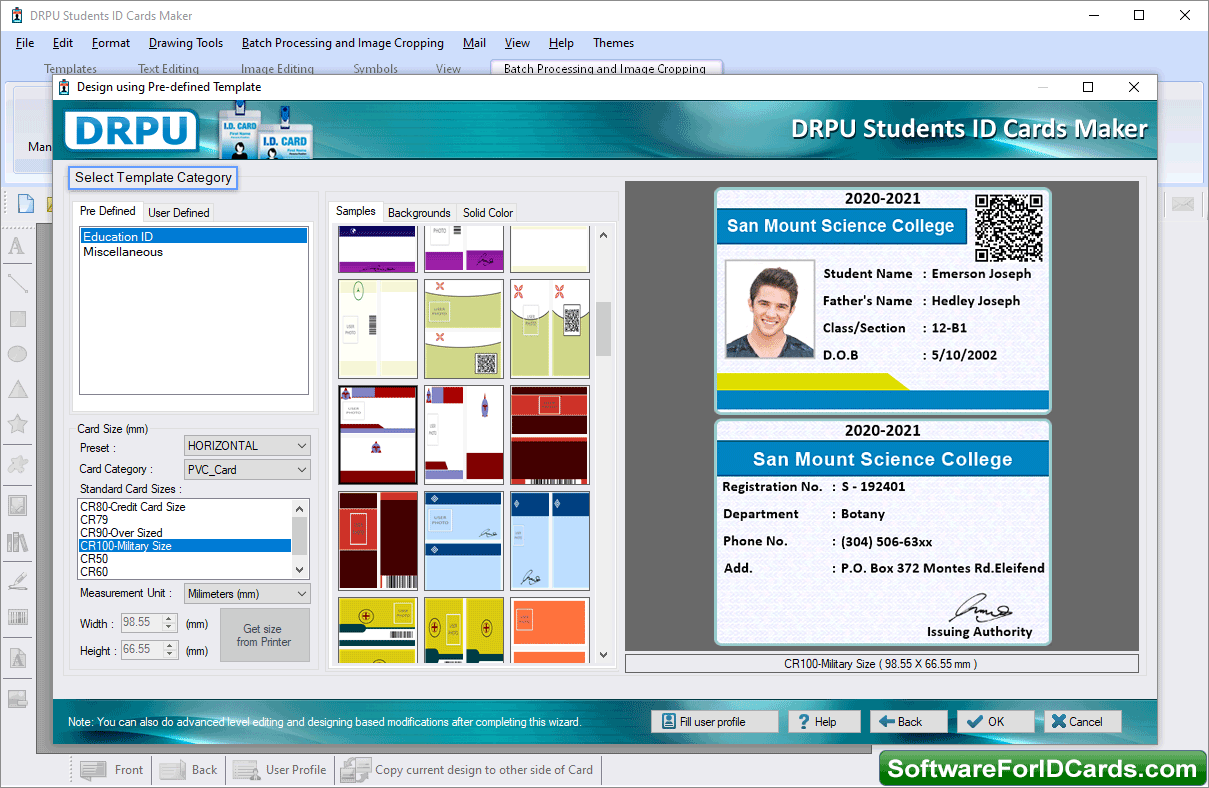Click the mail envelope icon on toolbar

click(x=1183, y=204)
